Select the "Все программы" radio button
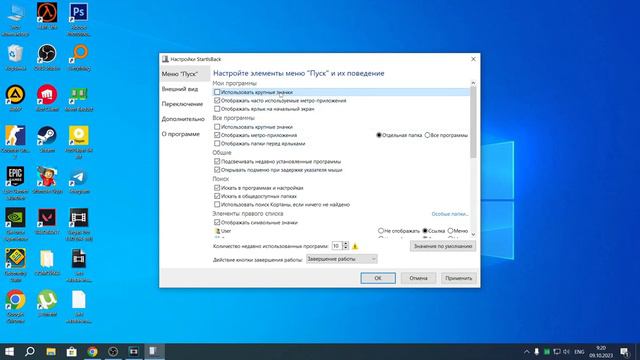Image resolution: width=640 pixels, height=360 pixels. click(427, 135)
